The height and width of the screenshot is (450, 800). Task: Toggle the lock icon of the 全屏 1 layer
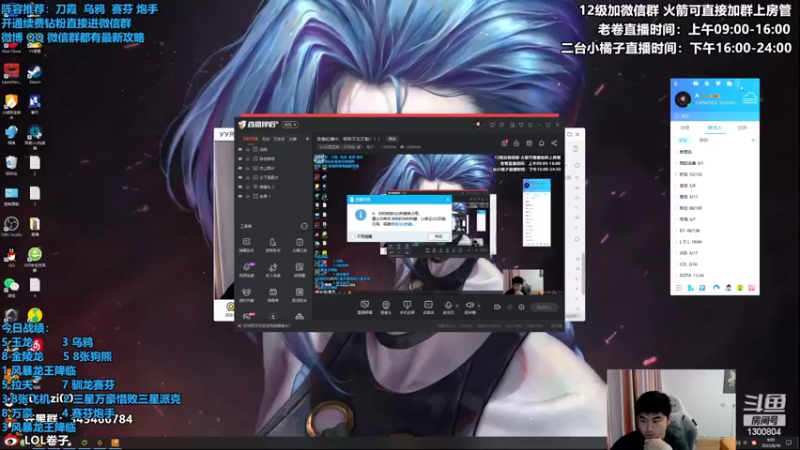tap(248, 196)
